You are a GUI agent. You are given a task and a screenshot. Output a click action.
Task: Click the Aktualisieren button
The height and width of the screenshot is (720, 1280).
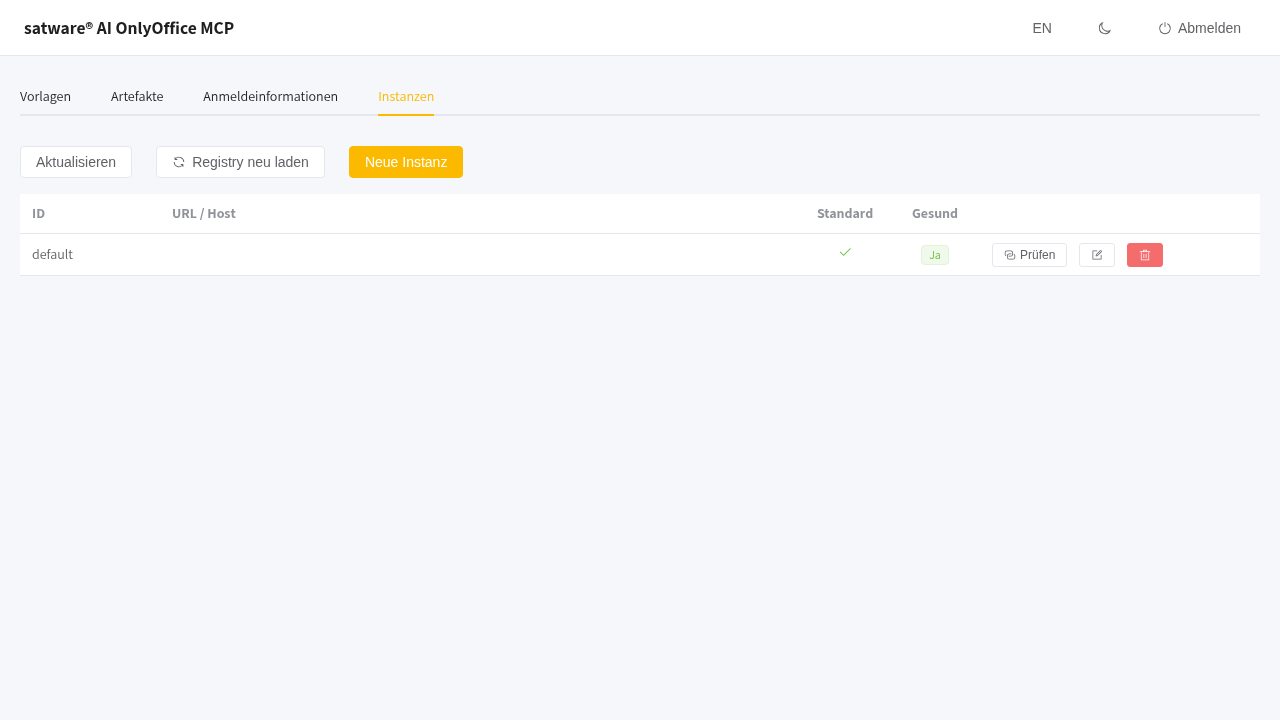click(76, 162)
